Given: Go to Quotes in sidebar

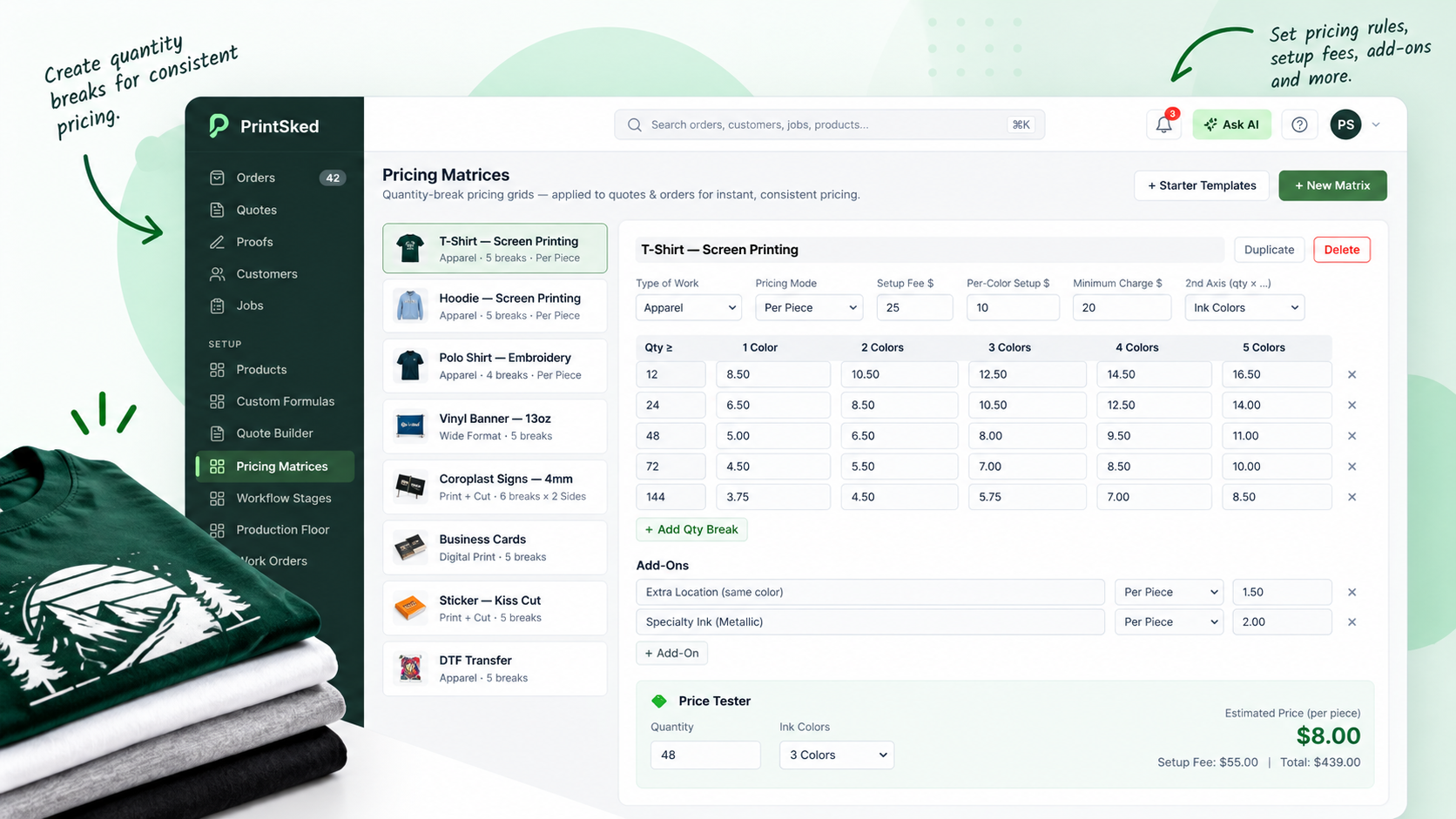Looking at the screenshot, I should click(275, 210).
